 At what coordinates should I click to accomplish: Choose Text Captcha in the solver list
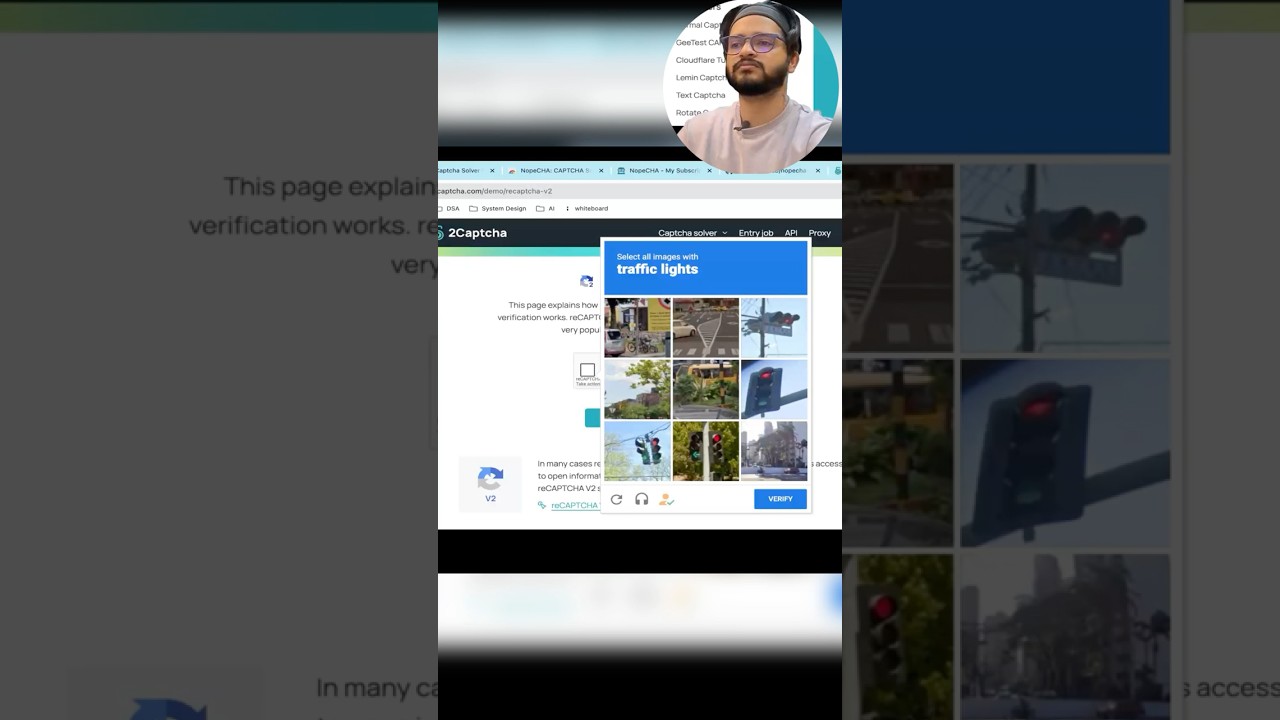click(700, 95)
